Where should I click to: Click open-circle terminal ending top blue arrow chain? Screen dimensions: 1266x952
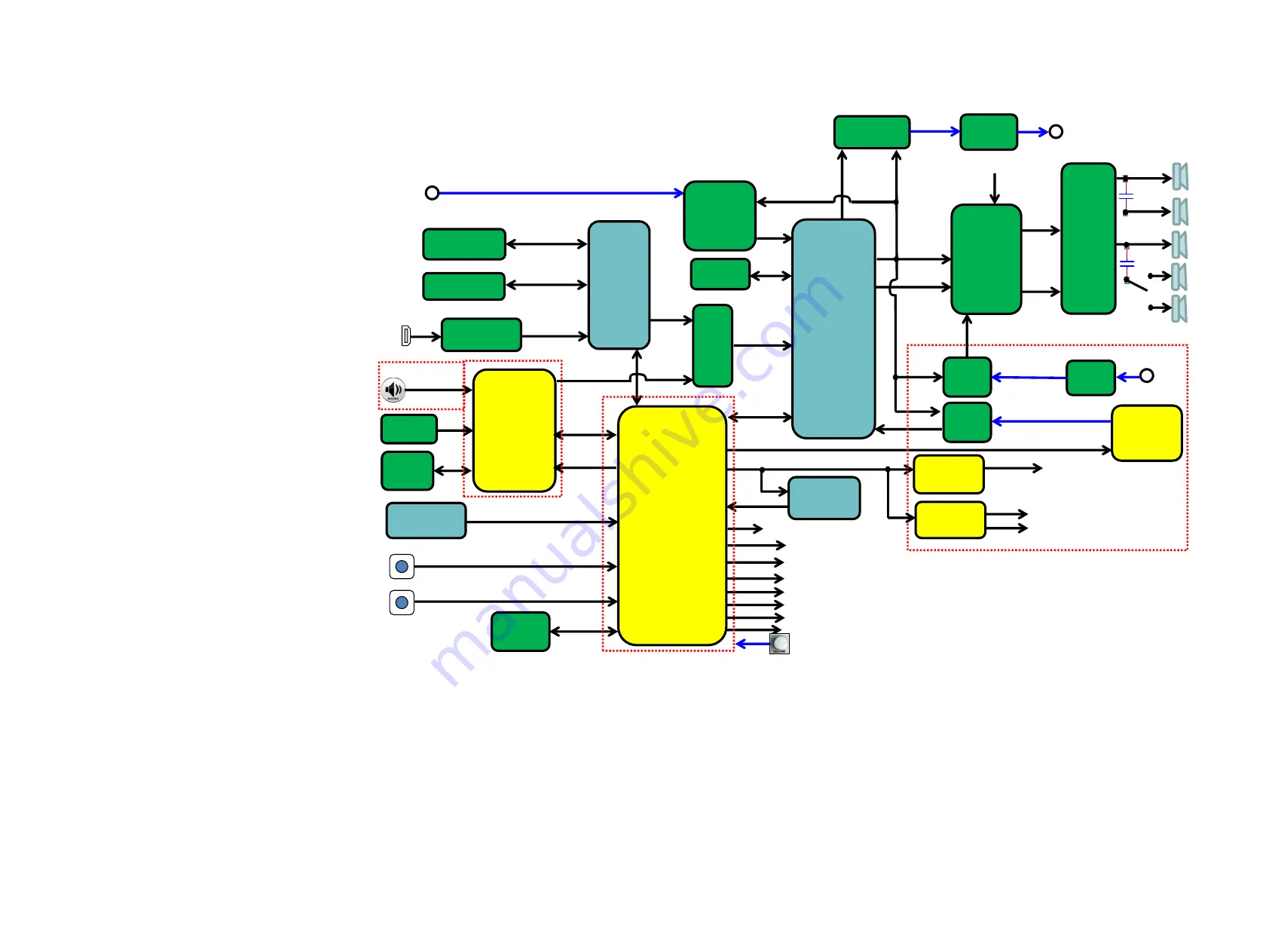point(1056,131)
